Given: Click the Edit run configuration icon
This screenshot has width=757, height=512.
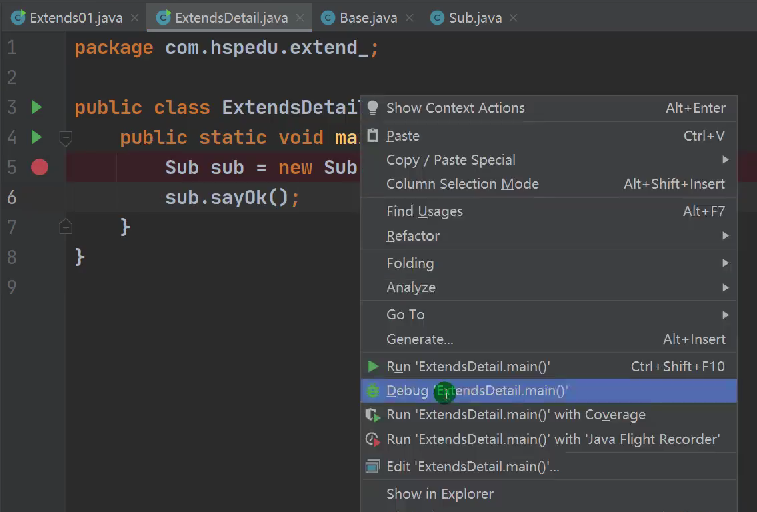Looking at the screenshot, I should pos(372,467).
